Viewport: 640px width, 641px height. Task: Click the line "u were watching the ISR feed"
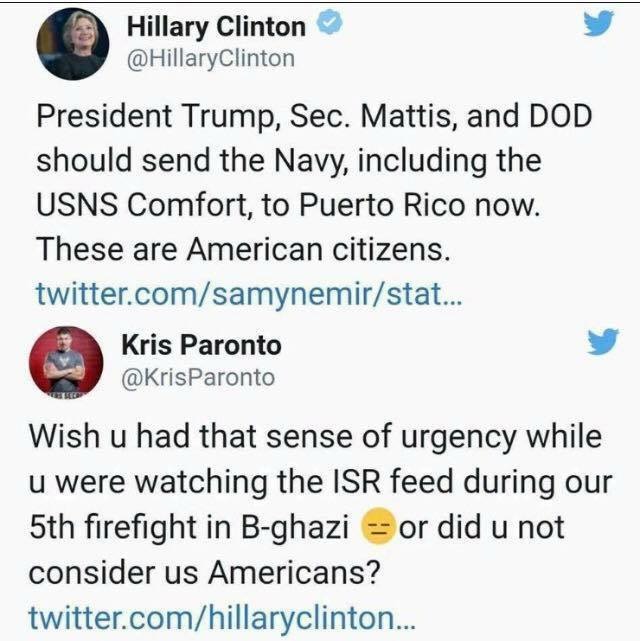click(x=321, y=482)
